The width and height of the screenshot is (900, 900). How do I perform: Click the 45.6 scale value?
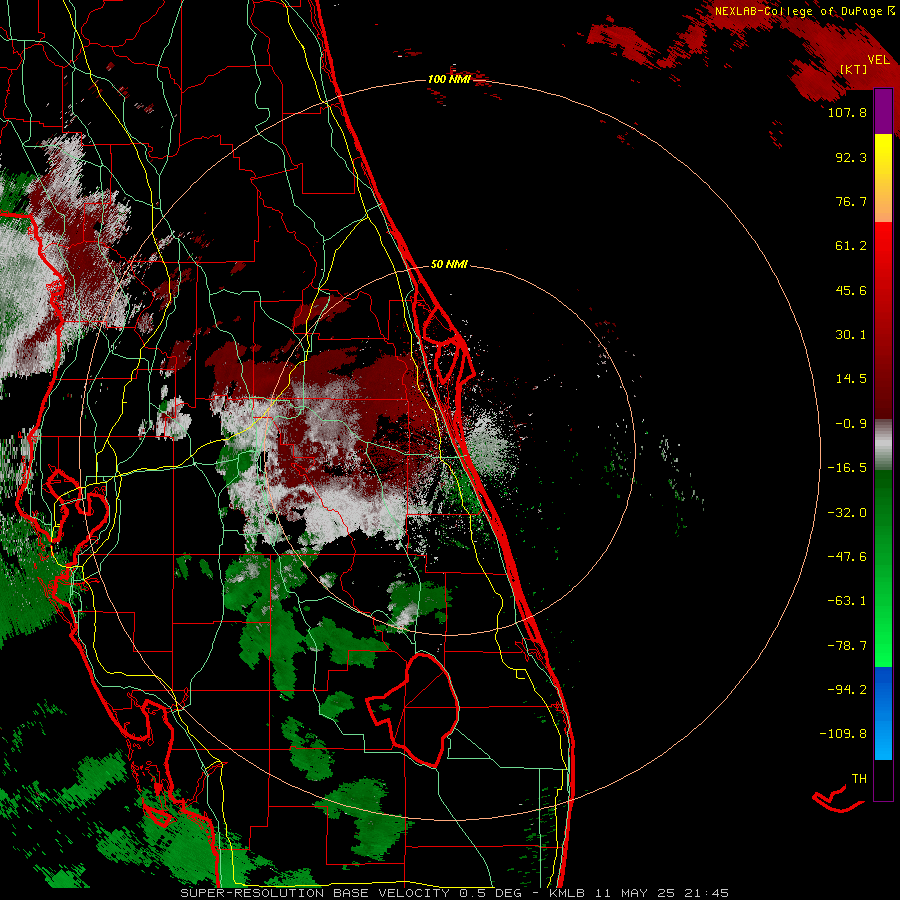[x=851, y=290]
